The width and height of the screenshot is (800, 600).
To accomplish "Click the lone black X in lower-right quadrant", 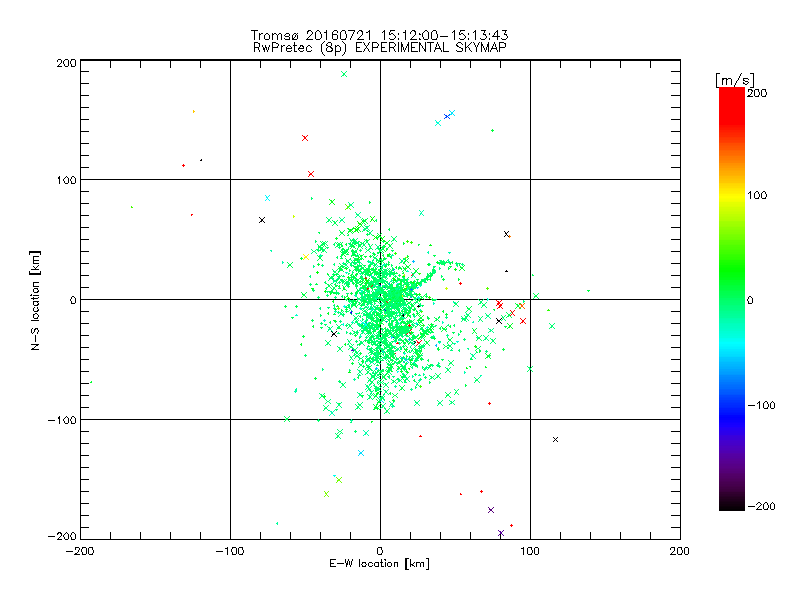I will tap(555, 439).
